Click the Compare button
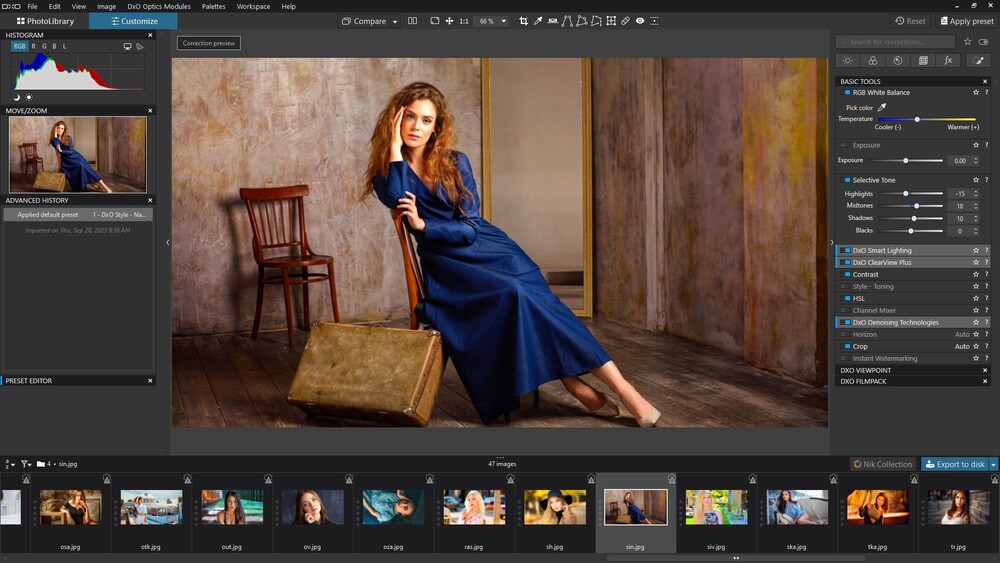 (364, 21)
